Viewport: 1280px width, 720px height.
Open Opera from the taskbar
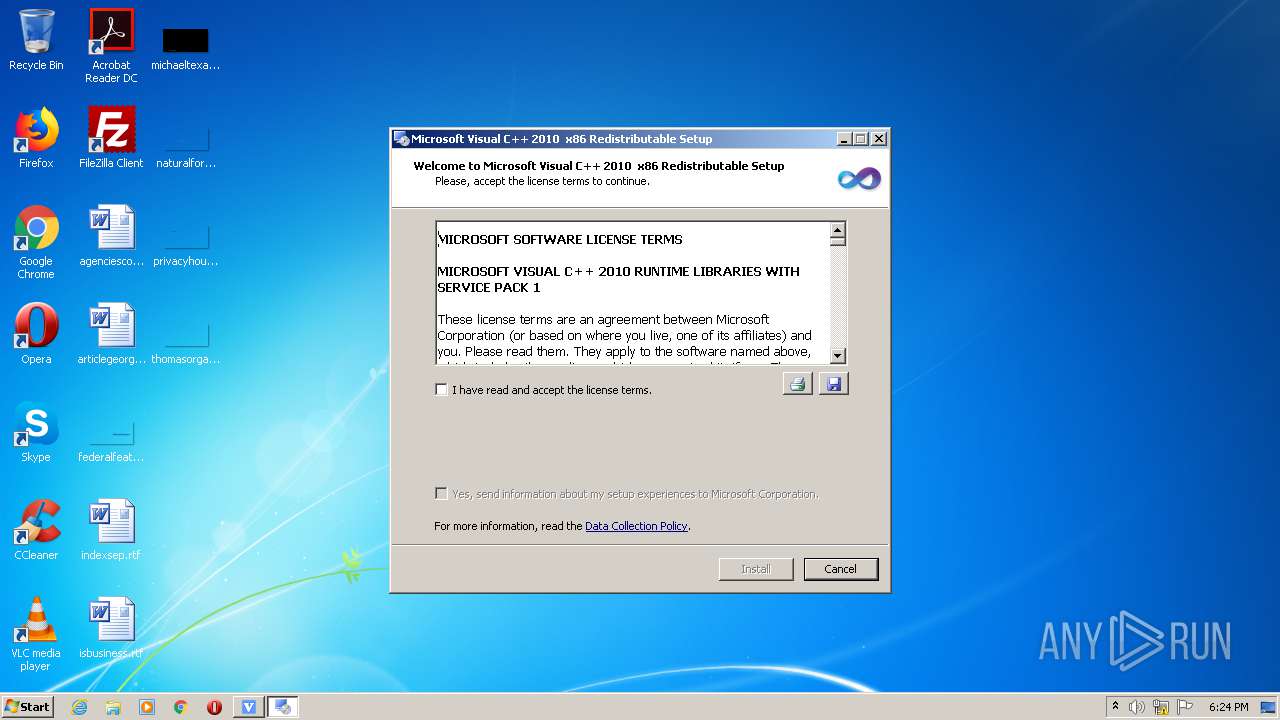214,707
